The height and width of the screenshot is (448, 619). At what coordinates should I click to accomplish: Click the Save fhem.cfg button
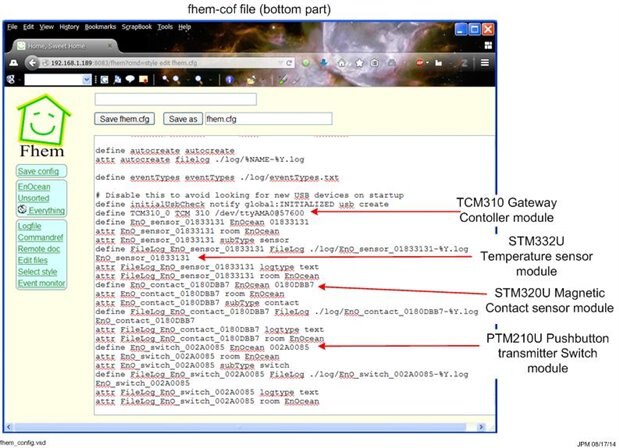click(124, 119)
